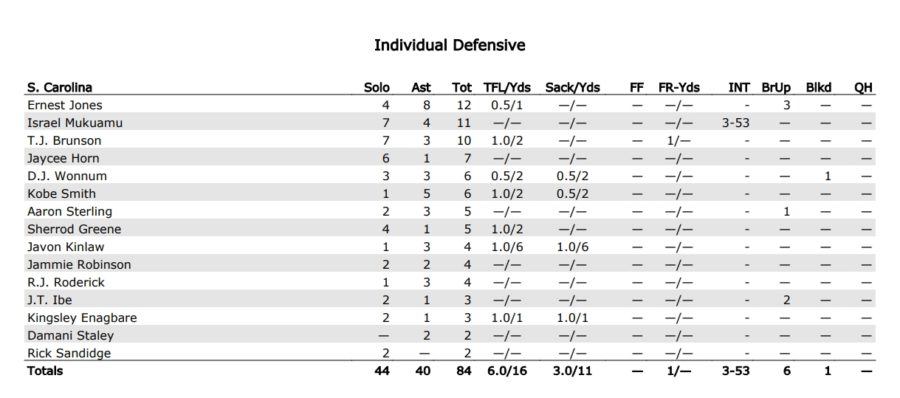Click Israel Mukuamu's 3-53 interception value
The width and height of the screenshot is (900, 398).
tap(735, 123)
